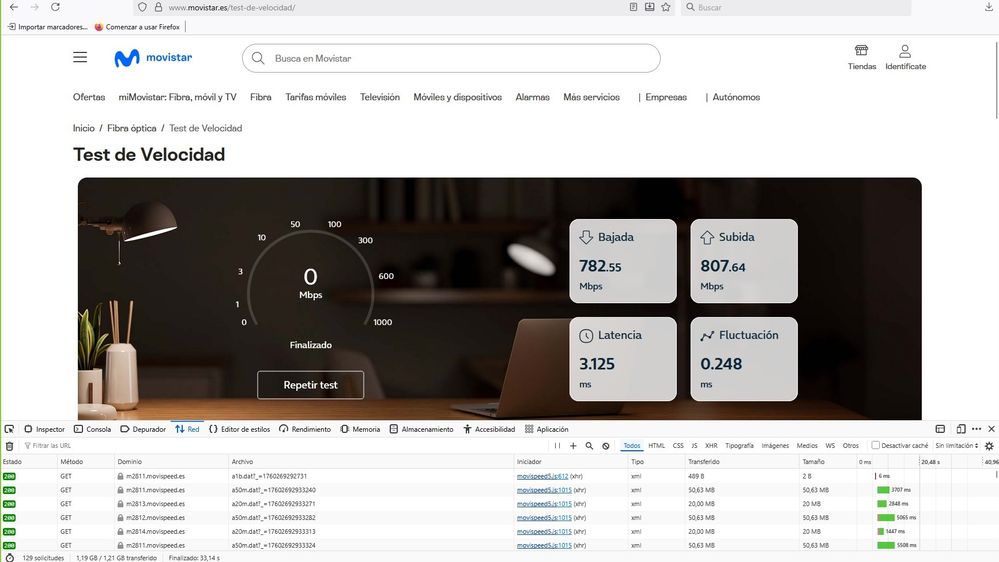Toggle Desactivar caché checkbox
Screen dimensions: 999x562
tap(876, 446)
